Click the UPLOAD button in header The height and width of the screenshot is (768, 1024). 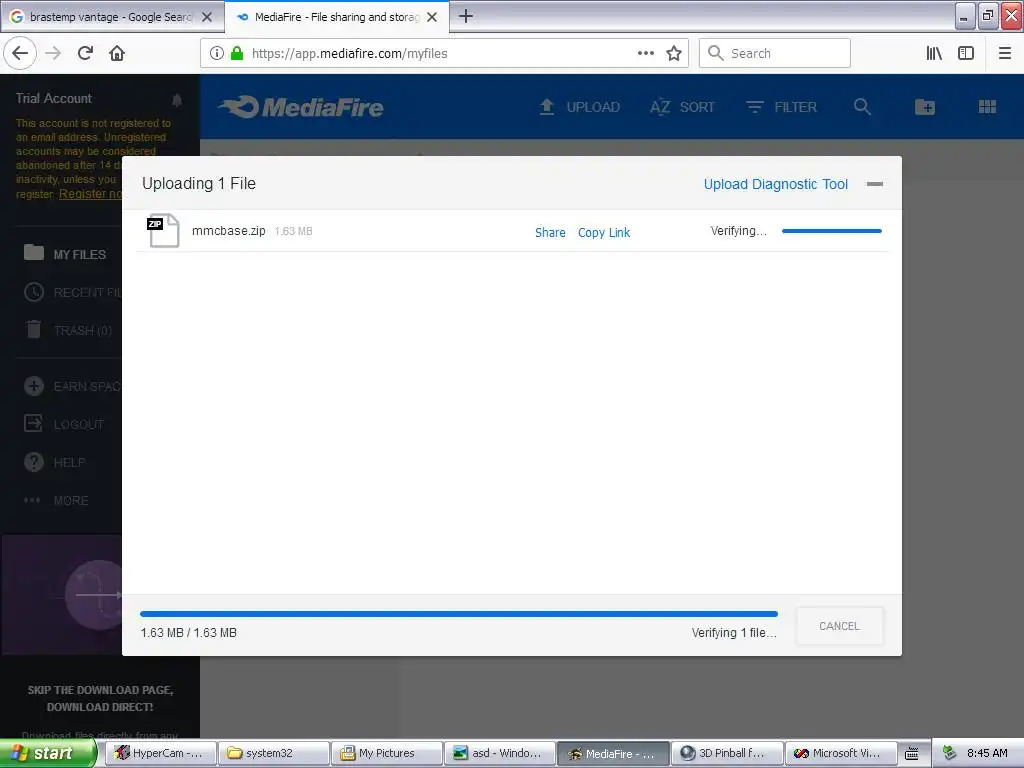pyautogui.click(x=579, y=106)
